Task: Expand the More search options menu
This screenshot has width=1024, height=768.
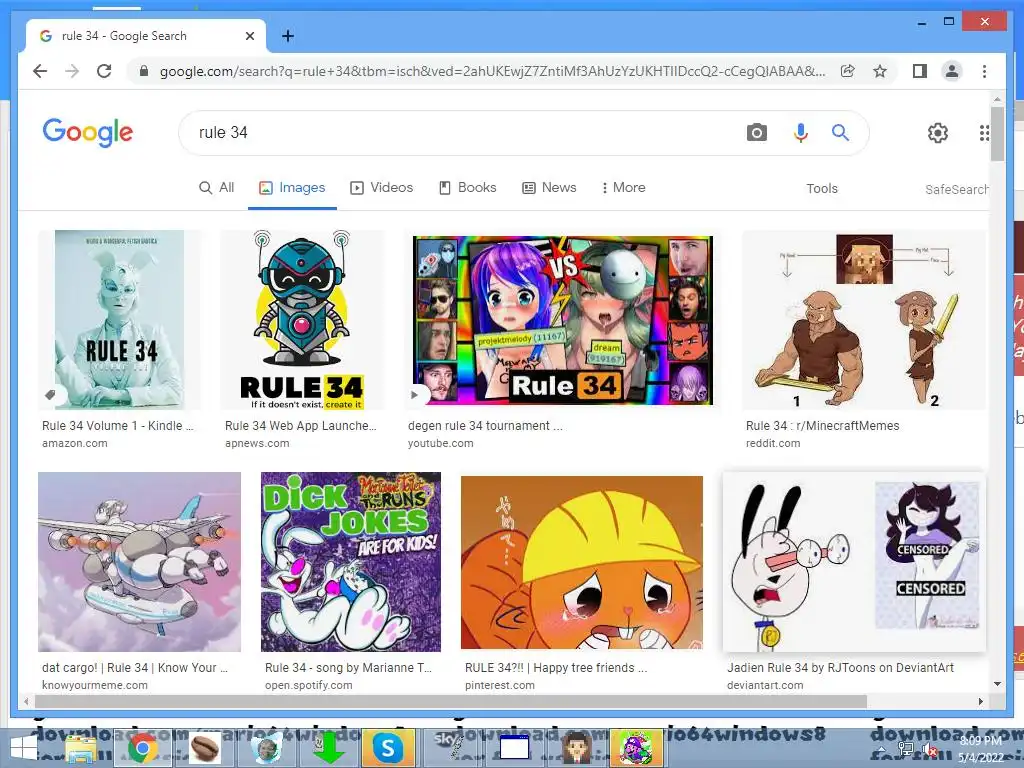Action: 624,187
